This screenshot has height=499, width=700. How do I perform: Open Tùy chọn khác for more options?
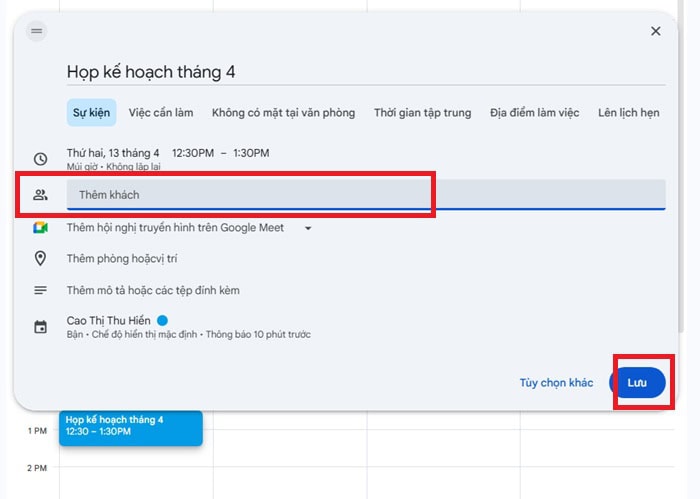(556, 383)
